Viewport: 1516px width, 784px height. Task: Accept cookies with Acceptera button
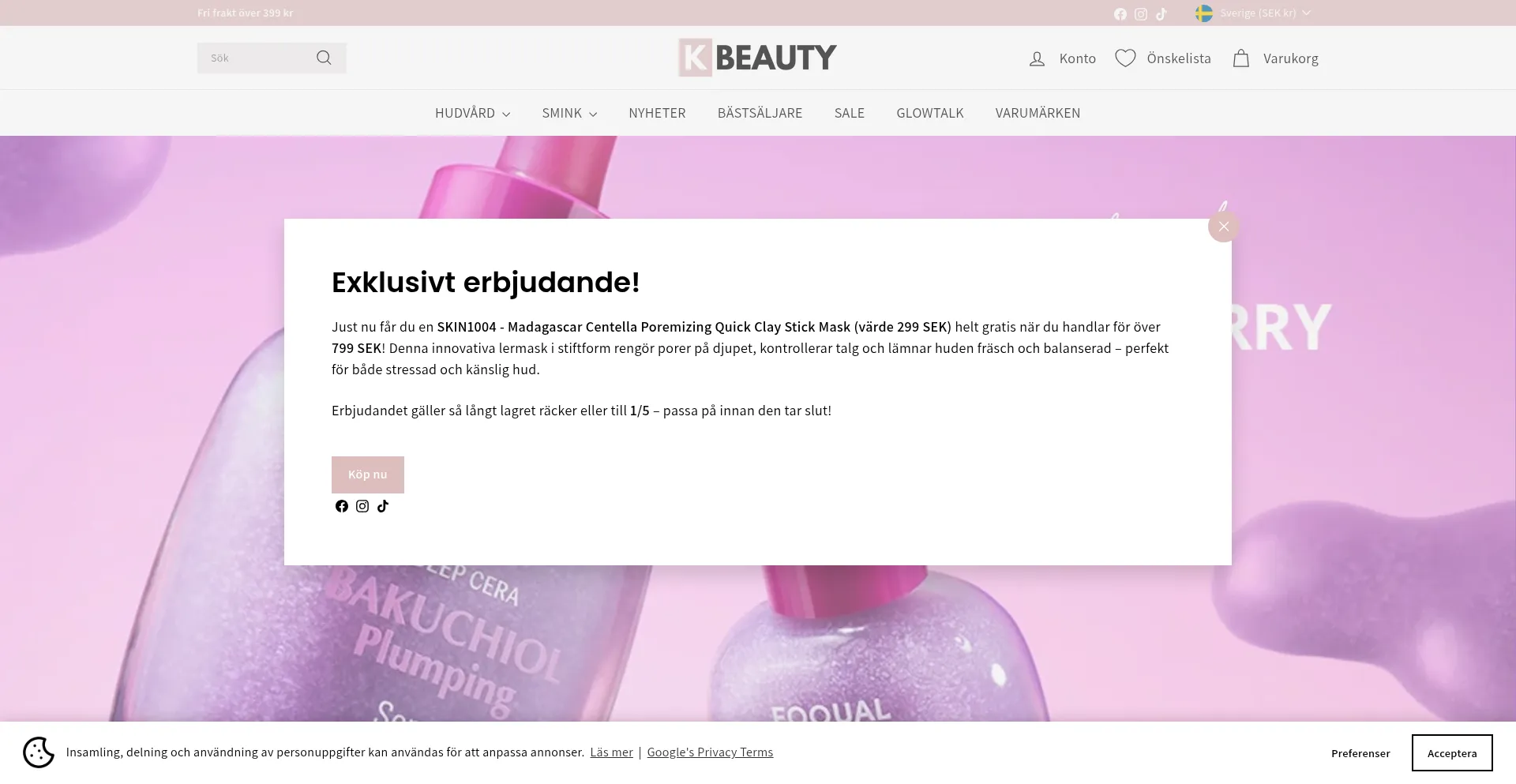pyautogui.click(x=1452, y=752)
